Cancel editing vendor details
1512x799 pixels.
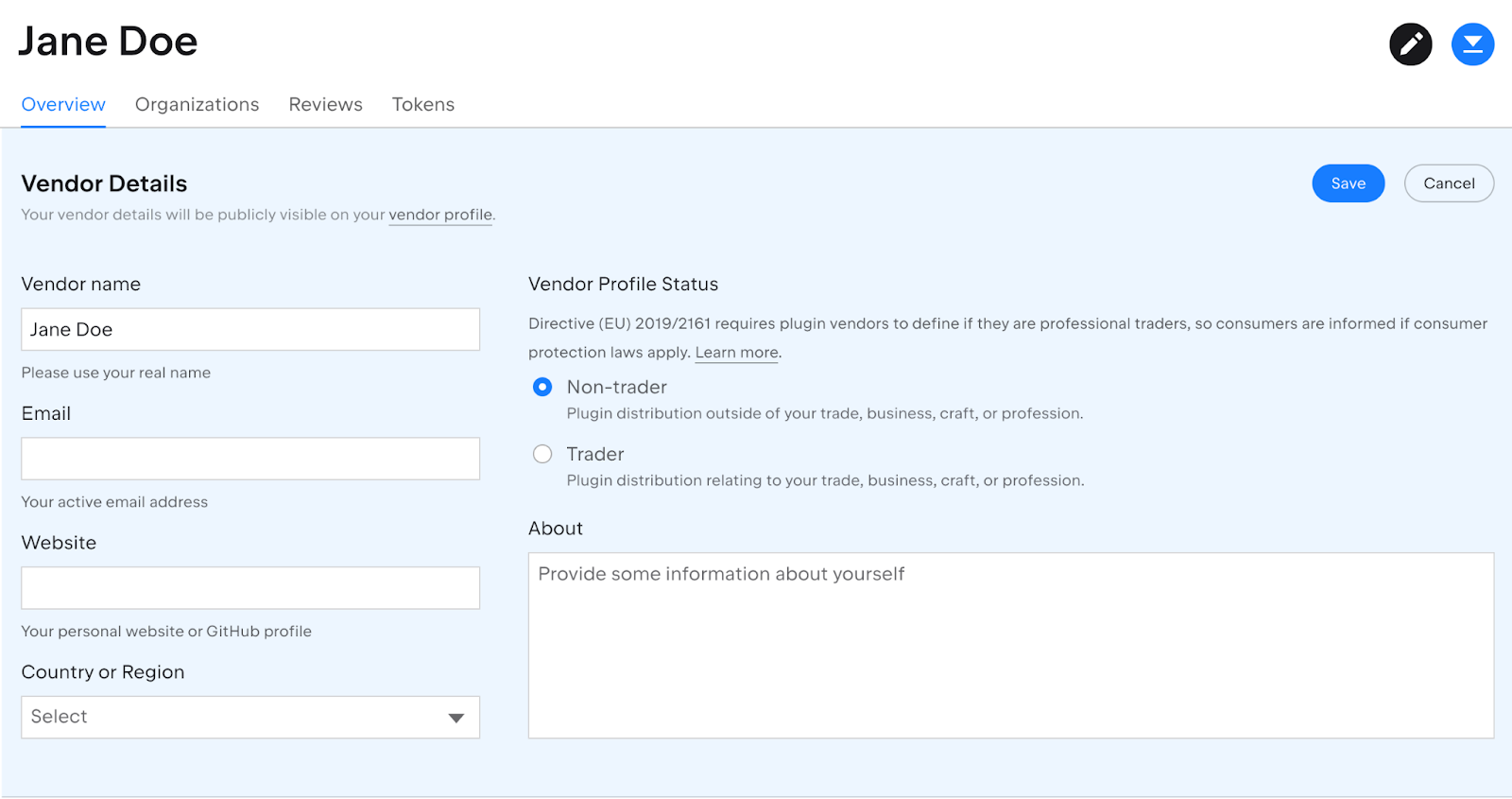pos(1448,183)
